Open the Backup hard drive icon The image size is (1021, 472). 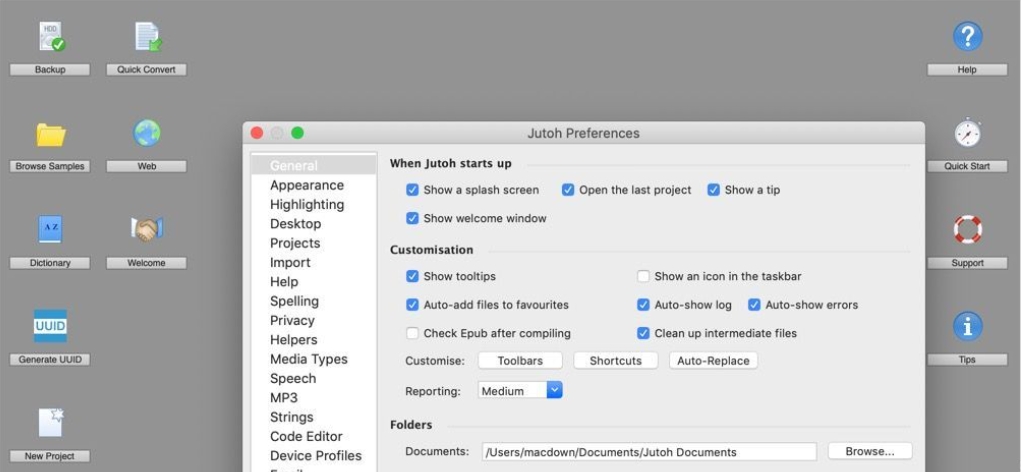click(51, 36)
